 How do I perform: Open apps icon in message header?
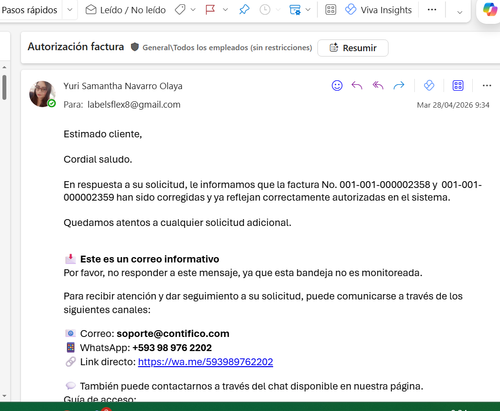pyautogui.click(x=458, y=86)
